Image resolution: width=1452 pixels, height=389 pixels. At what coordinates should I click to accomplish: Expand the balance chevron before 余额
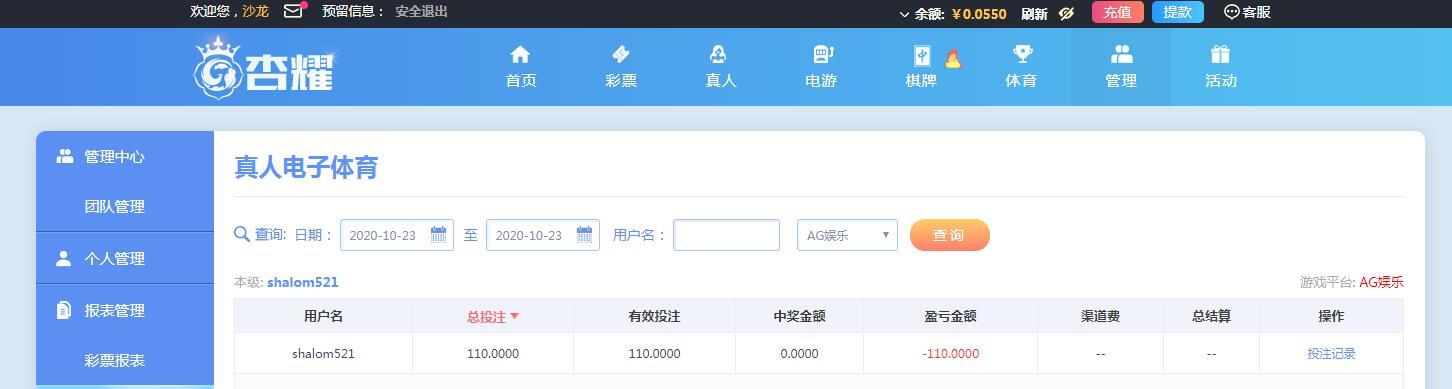904,14
